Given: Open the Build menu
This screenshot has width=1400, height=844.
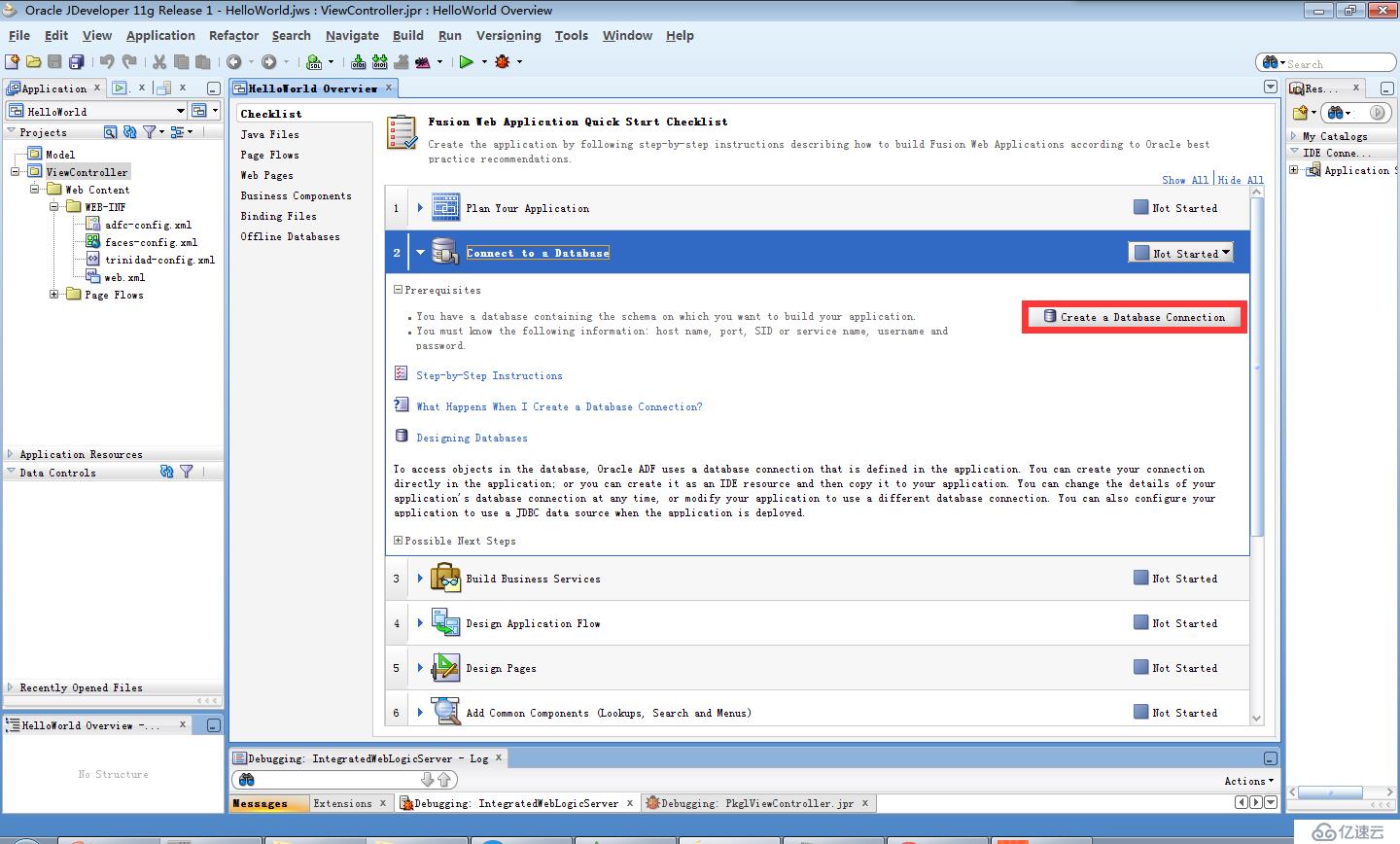Looking at the screenshot, I should [408, 36].
